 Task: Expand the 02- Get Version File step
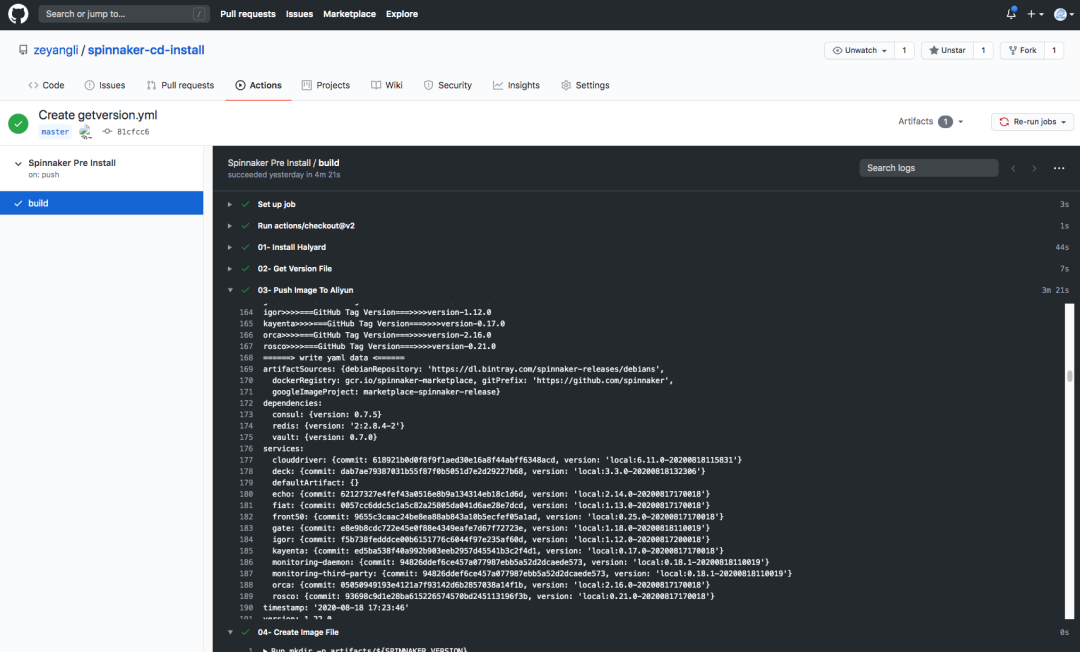coord(230,269)
